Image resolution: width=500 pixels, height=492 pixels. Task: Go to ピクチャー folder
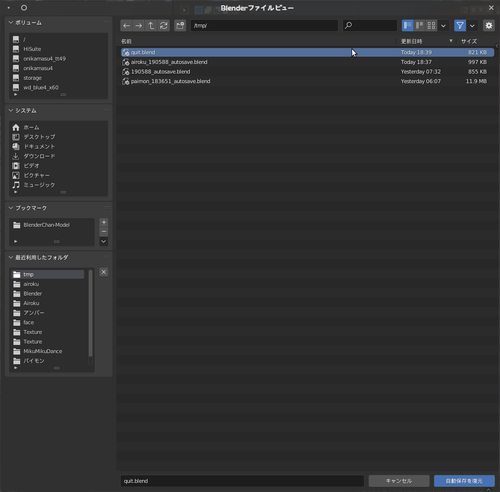tap(58, 175)
